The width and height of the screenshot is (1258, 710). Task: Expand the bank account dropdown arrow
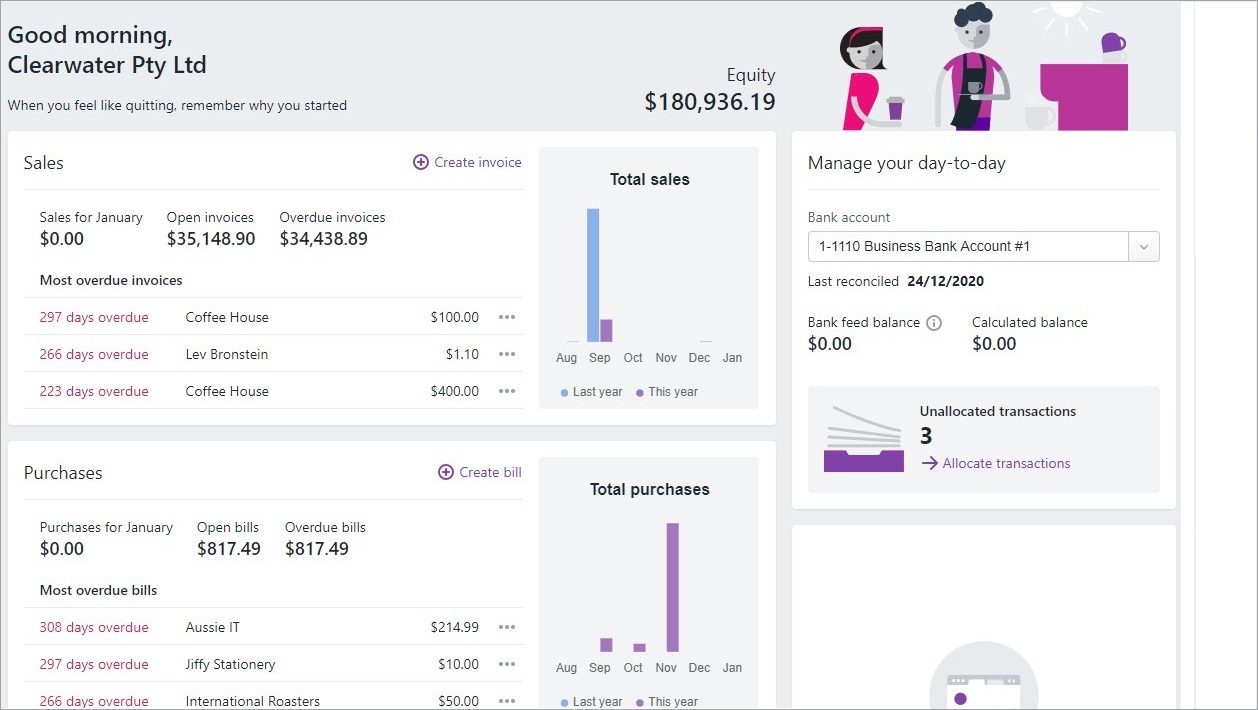1144,246
